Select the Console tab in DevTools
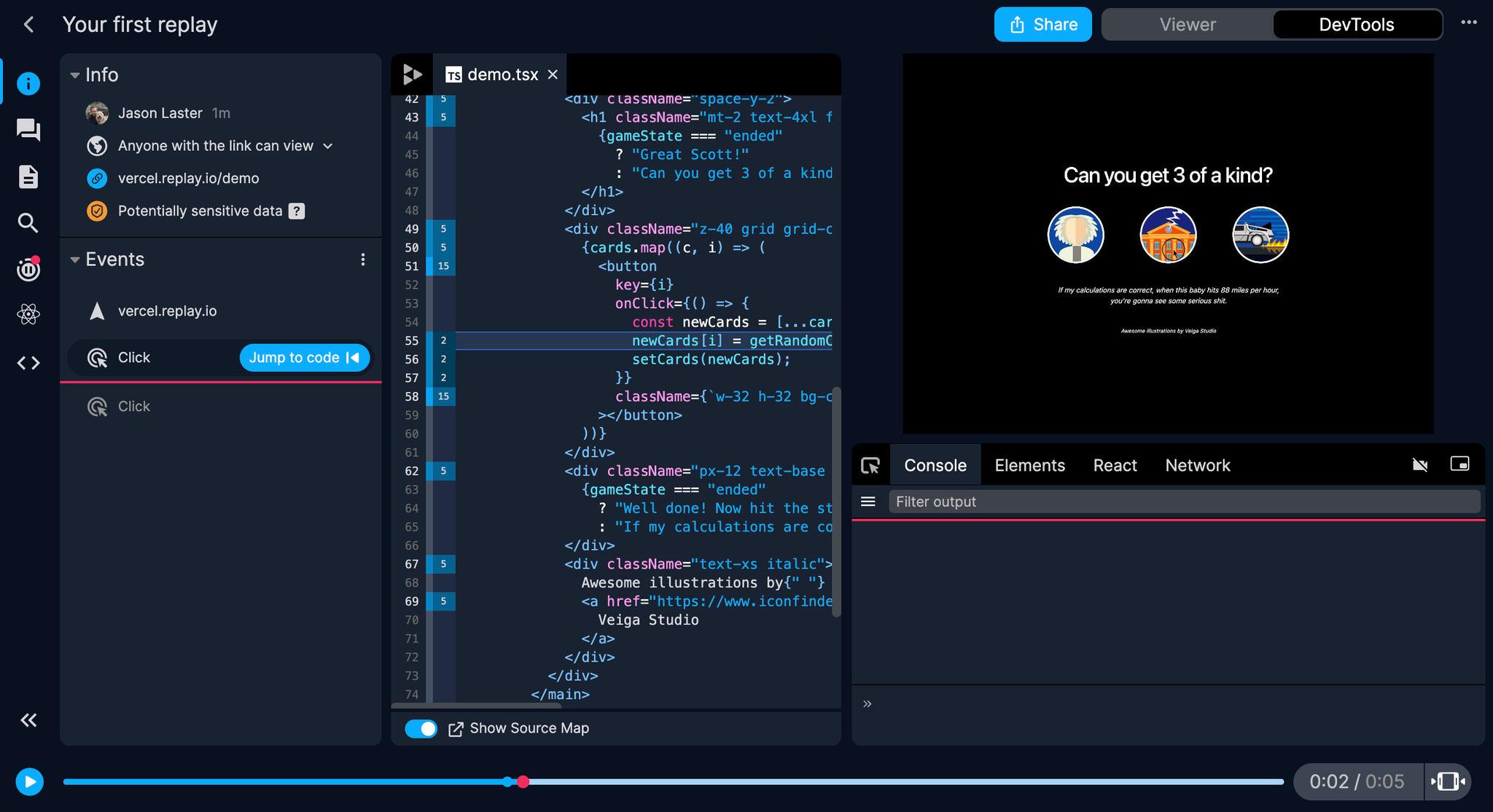Viewport: 1493px width, 812px height. (934, 464)
